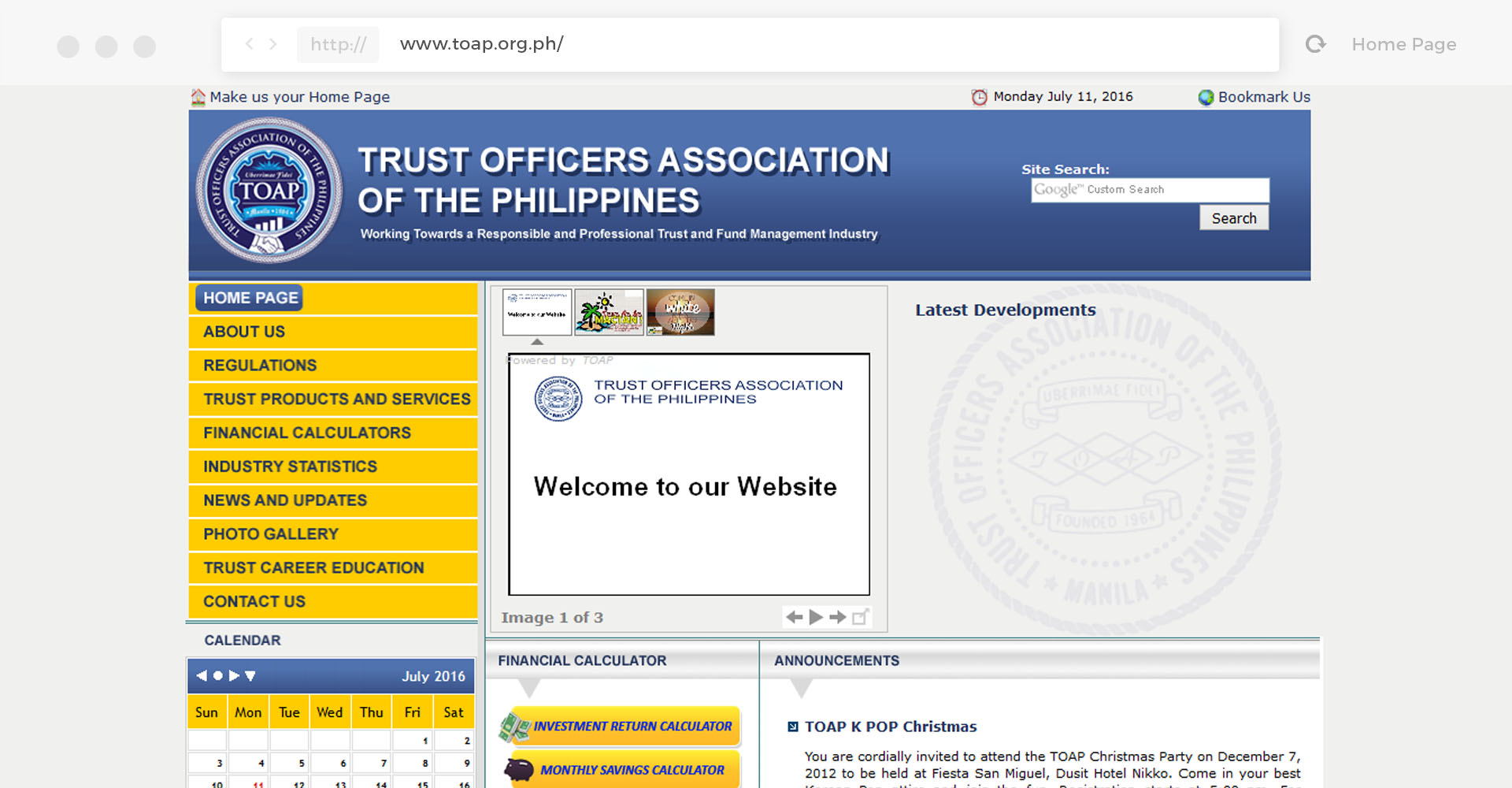The width and height of the screenshot is (1512, 788).
Task: Click the browser address bar URL www.toap.org.ph
Action: coord(482,44)
